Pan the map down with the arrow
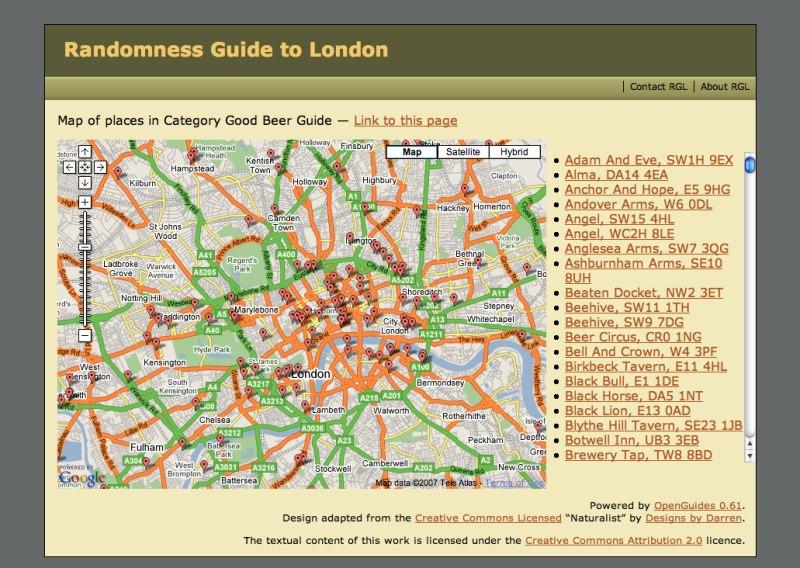Screen dimensions: 800x568 pos(85,182)
